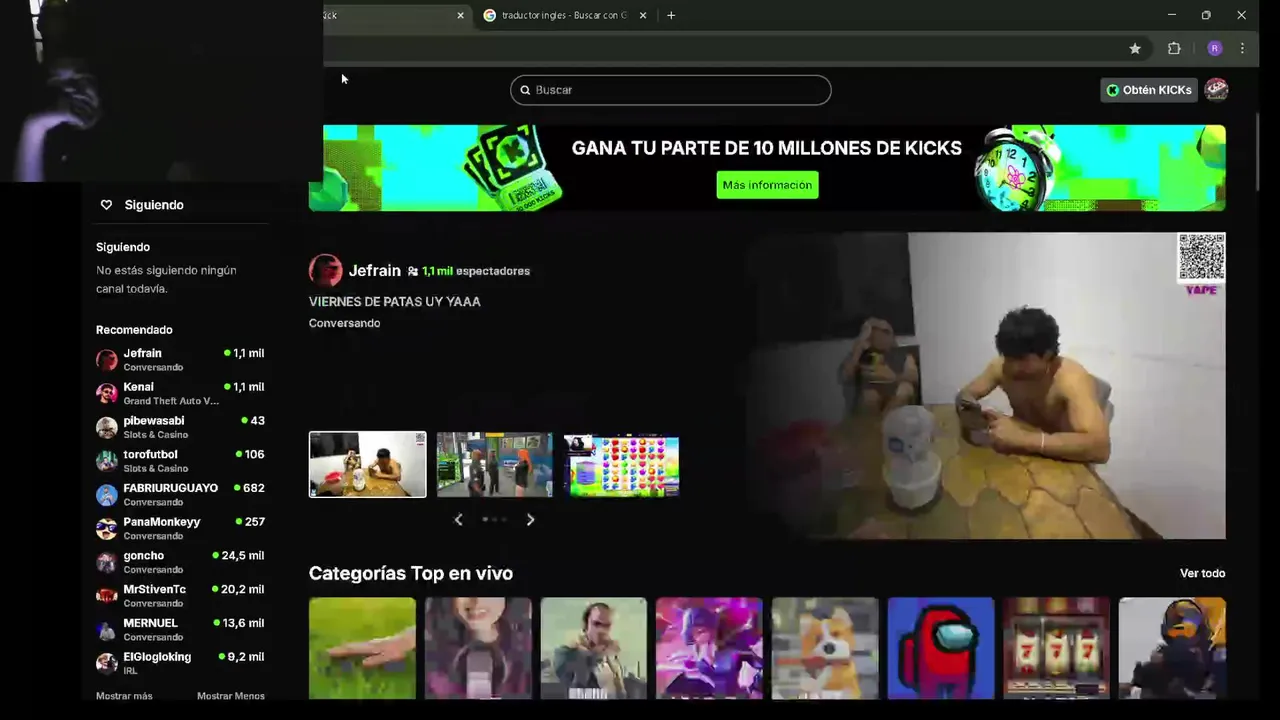
Task: Open PanaMonkeyy channel in sidebar
Action: tap(180, 528)
